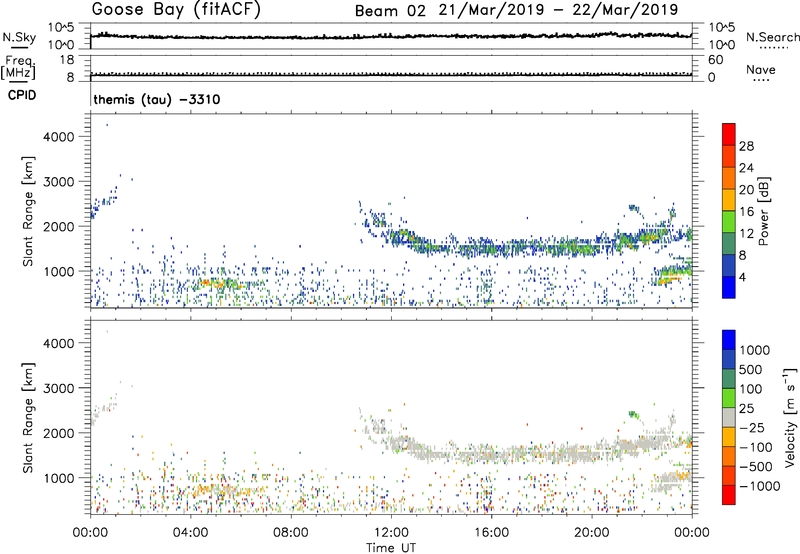
Task: Select the 20:00 time tick label
Action: click(x=592, y=533)
